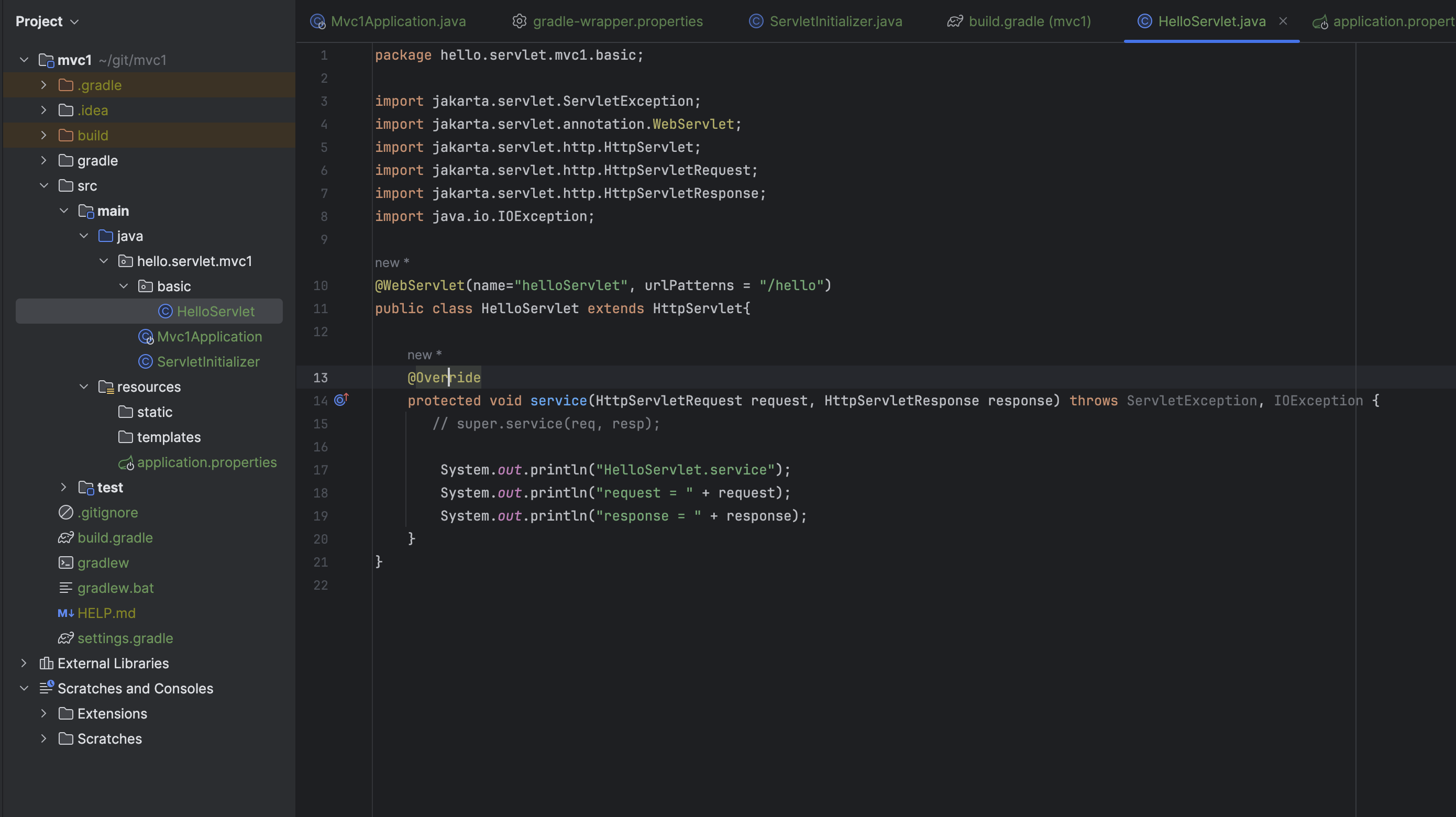The width and height of the screenshot is (1456, 817).
Task: Click gradlew.bat text file icon
Action: (x=65, y=588)
